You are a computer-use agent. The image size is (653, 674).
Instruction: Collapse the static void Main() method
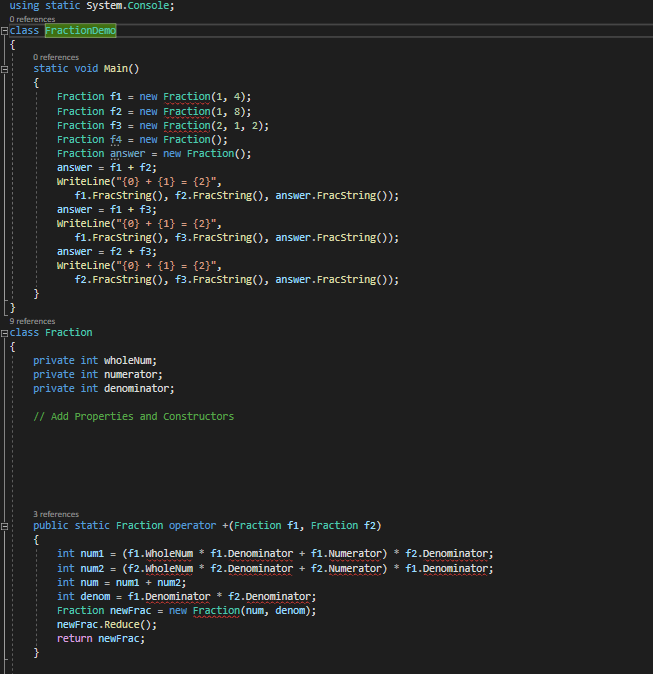pyautogui.click(x=4, y=69)
